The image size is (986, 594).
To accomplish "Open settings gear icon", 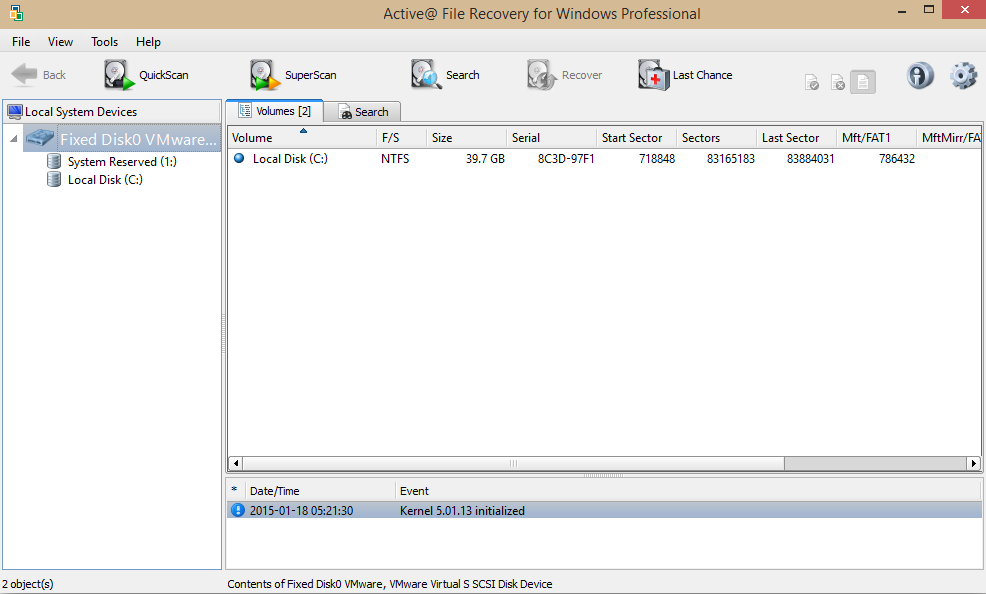I will click(963, 75).
